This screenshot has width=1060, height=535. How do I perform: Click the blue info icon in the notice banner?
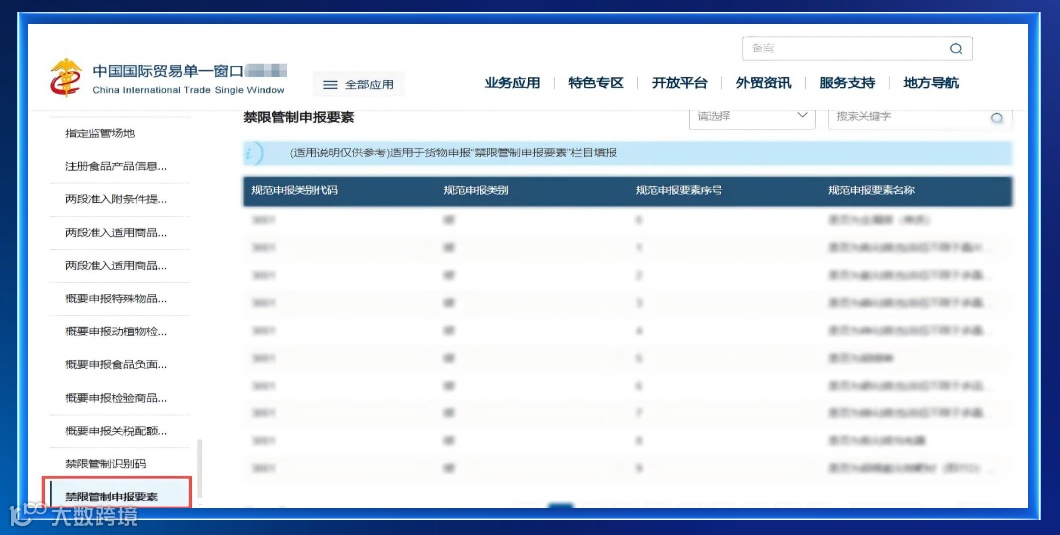[x=253, y=154]
